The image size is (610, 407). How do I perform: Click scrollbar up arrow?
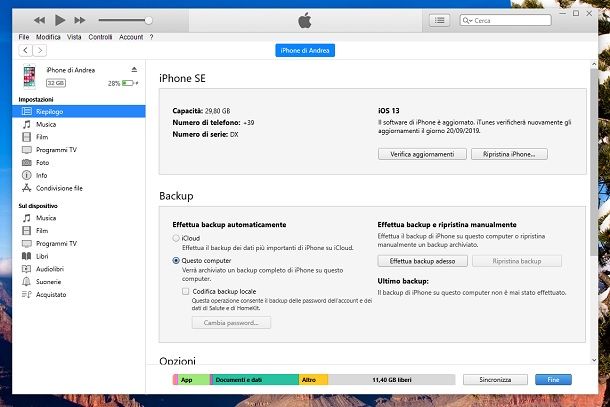coord(594,64)
